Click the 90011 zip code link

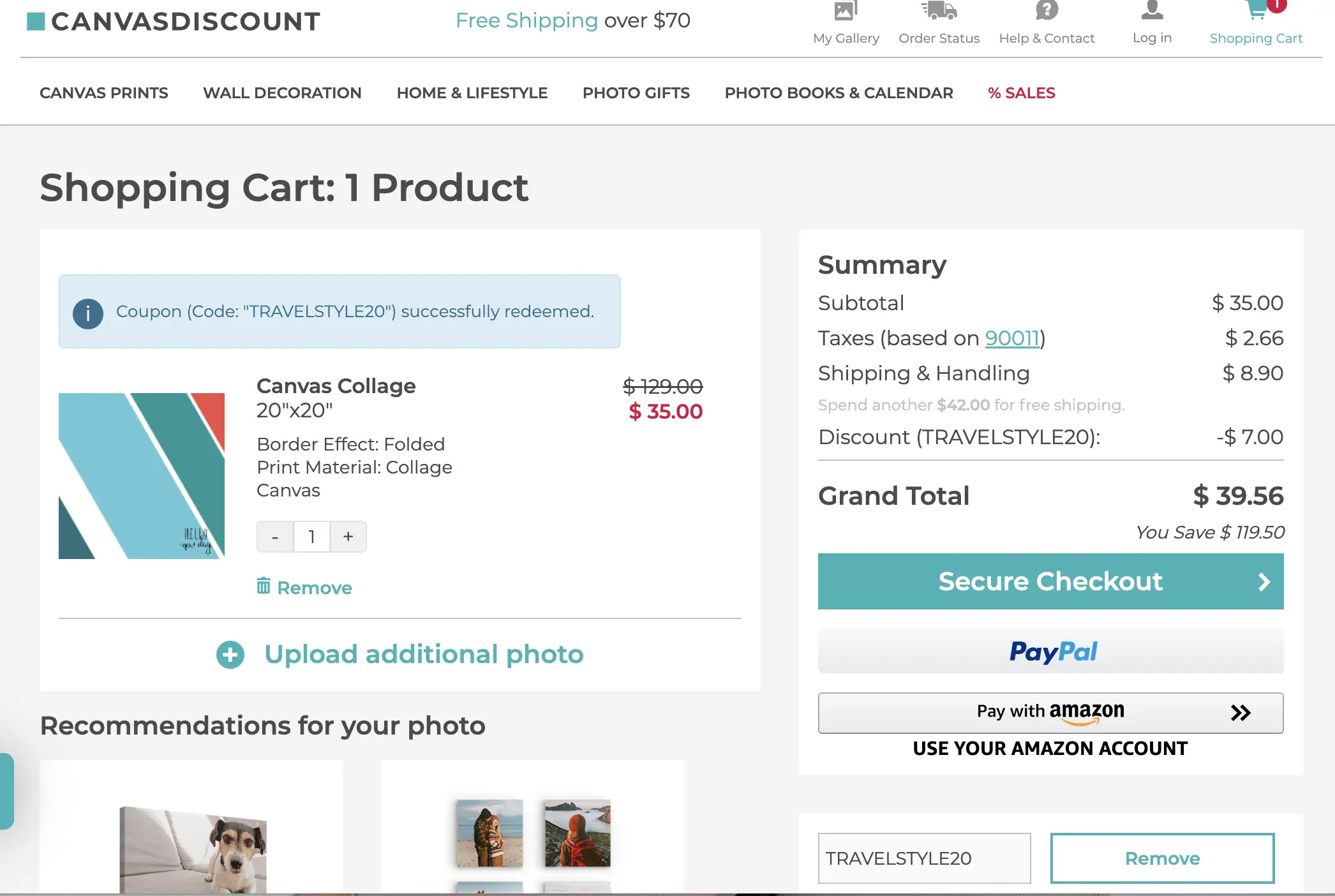tap(1012, 338)
